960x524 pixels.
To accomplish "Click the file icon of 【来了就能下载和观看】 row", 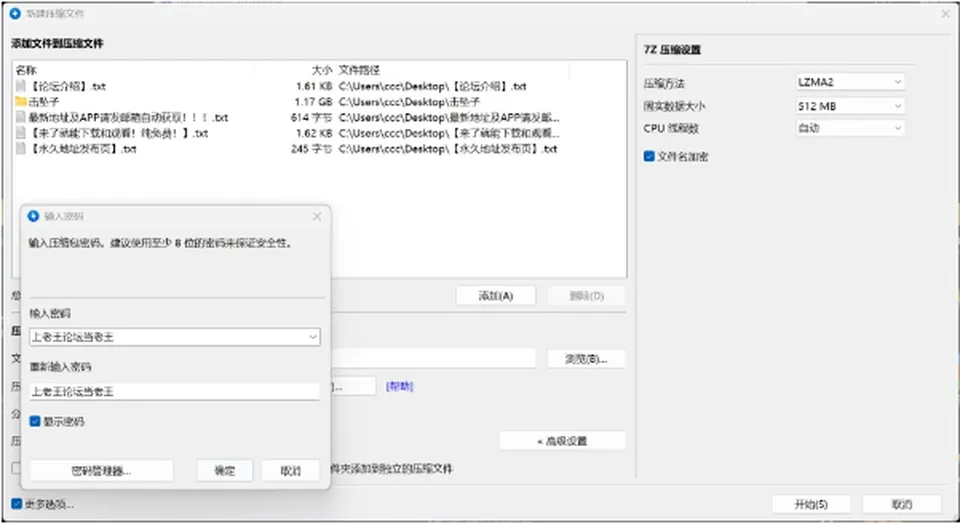I will [21, 133].
